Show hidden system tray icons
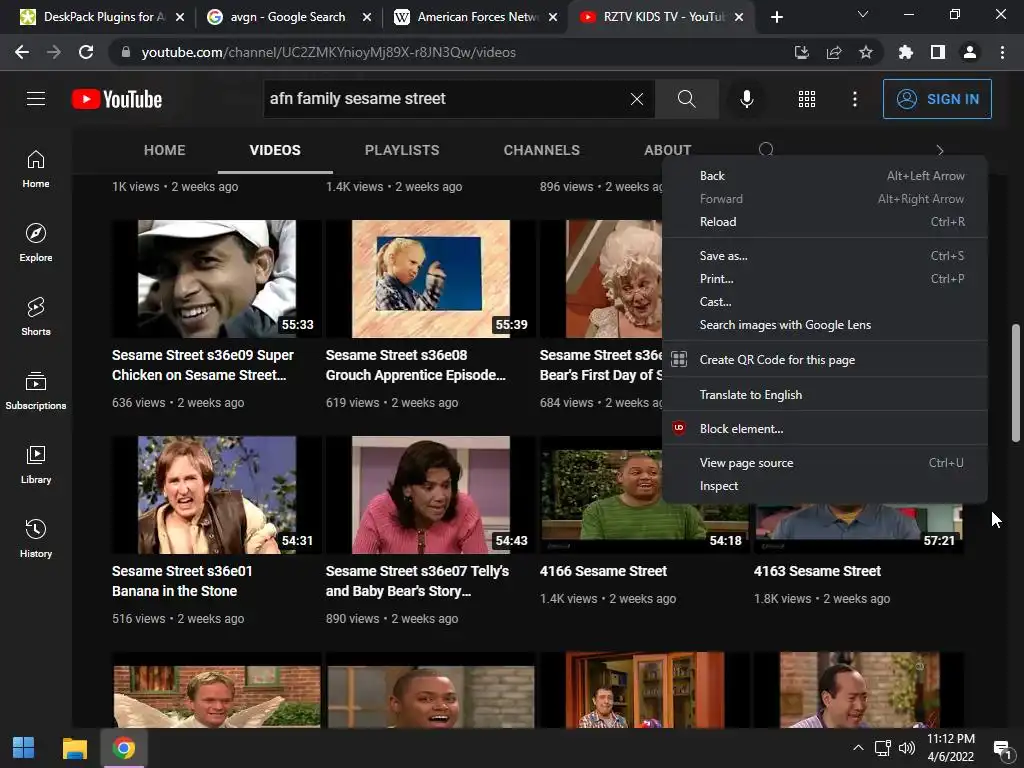 coord(859,748)
